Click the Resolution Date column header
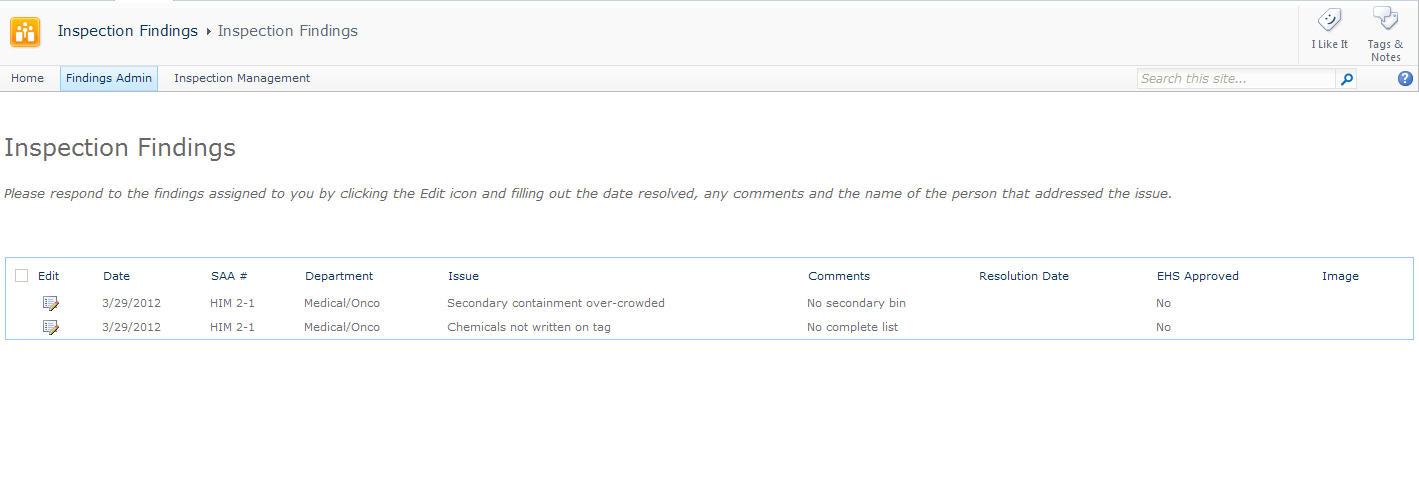The width and height of the screenshot is (1419, 480). [x=1023, y=276]
